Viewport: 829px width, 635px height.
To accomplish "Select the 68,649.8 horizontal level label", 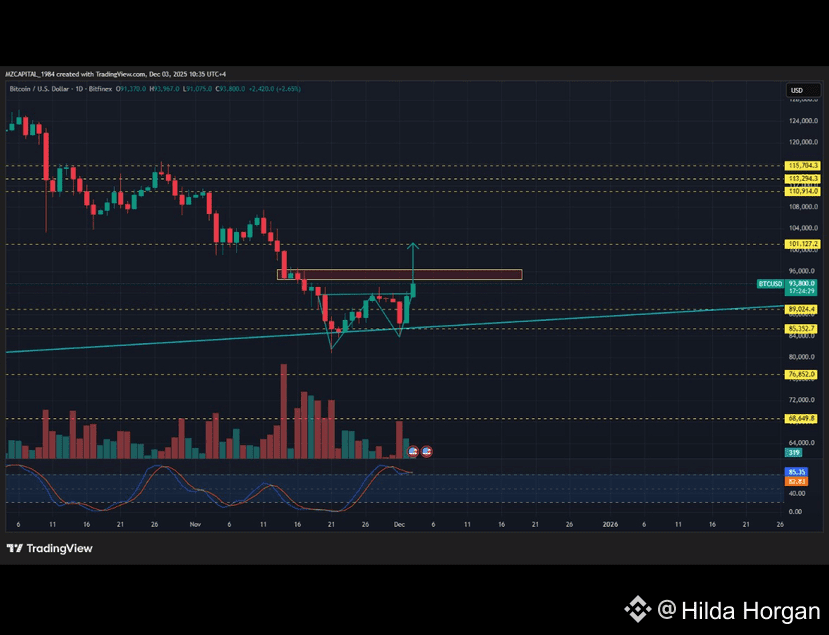I will click(x=802, y=418).
